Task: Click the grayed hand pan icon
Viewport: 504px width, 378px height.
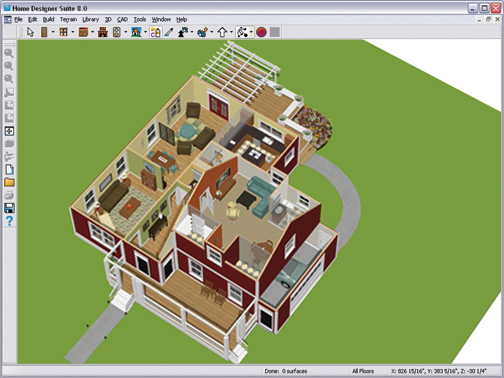Action: (x=9, y=144)
